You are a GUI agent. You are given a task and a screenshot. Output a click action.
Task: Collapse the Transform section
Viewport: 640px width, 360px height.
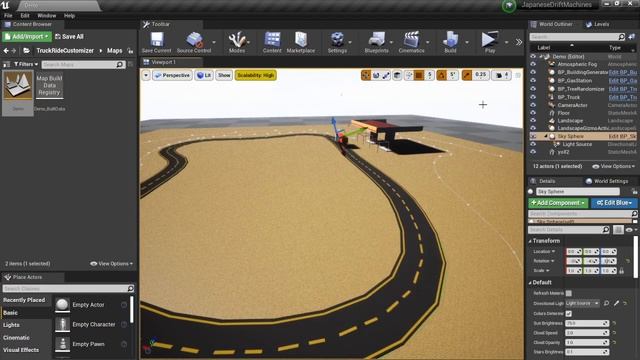pyautogui.click(x=530, y=241)
